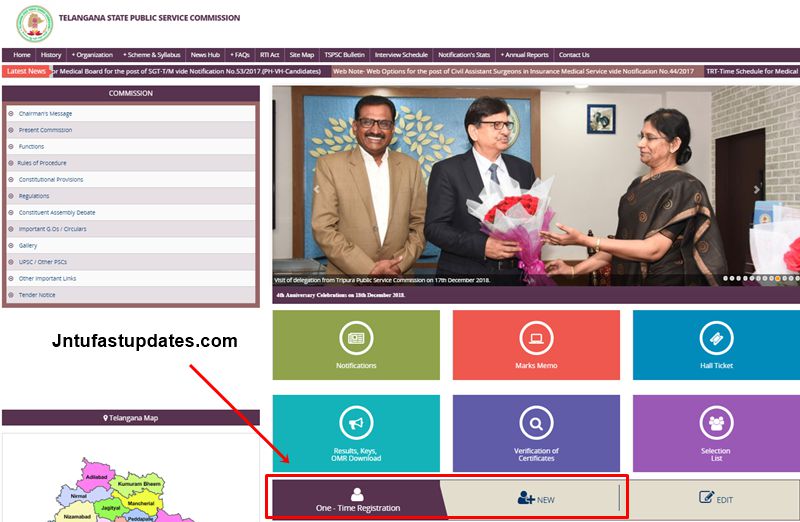Click the Hall Ticket icon
Screen dimensions: 800x522
[716, 339]
